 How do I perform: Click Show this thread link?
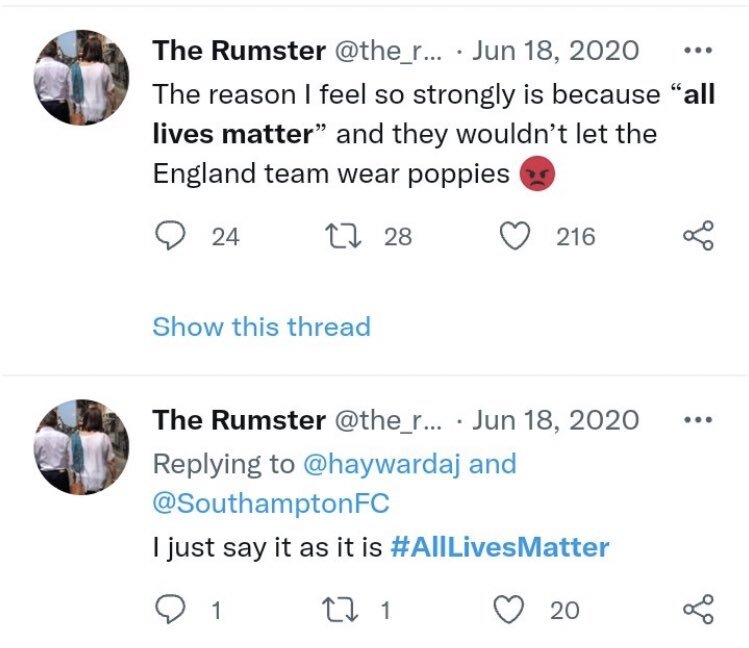[x=261, y=327]
